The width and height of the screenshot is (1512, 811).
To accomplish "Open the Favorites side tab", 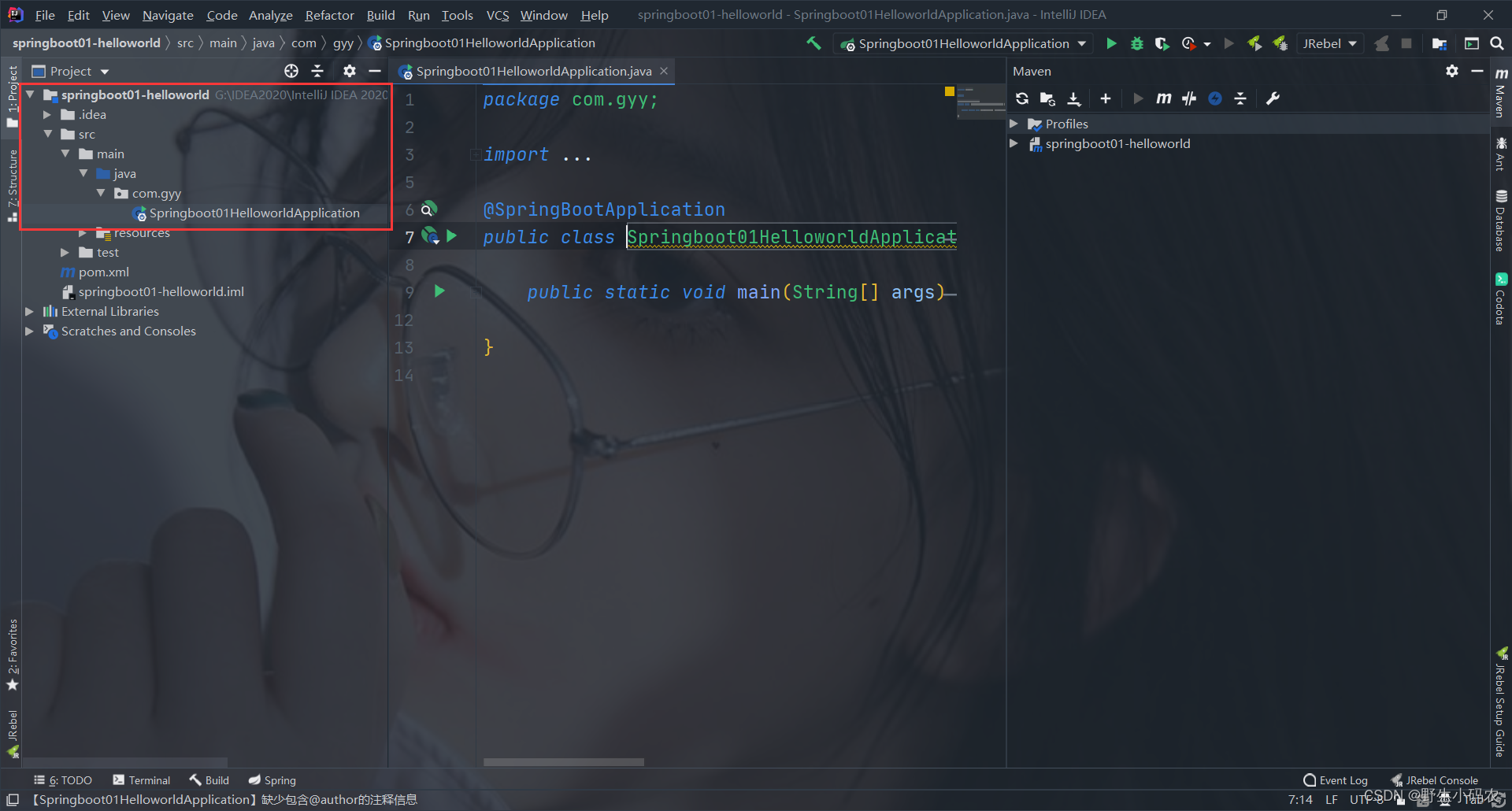I will point(12,654).
